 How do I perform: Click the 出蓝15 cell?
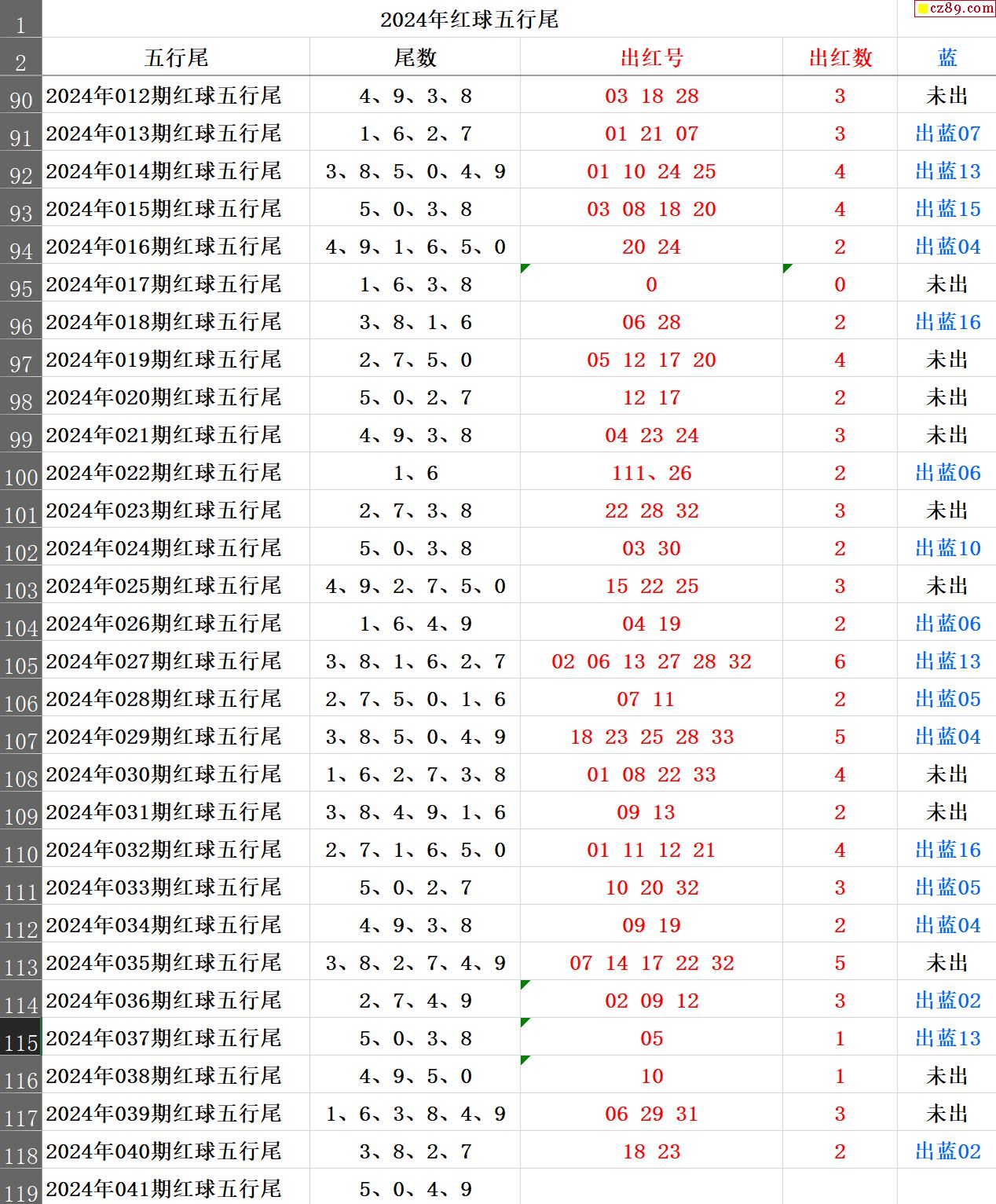coord(947,209)
